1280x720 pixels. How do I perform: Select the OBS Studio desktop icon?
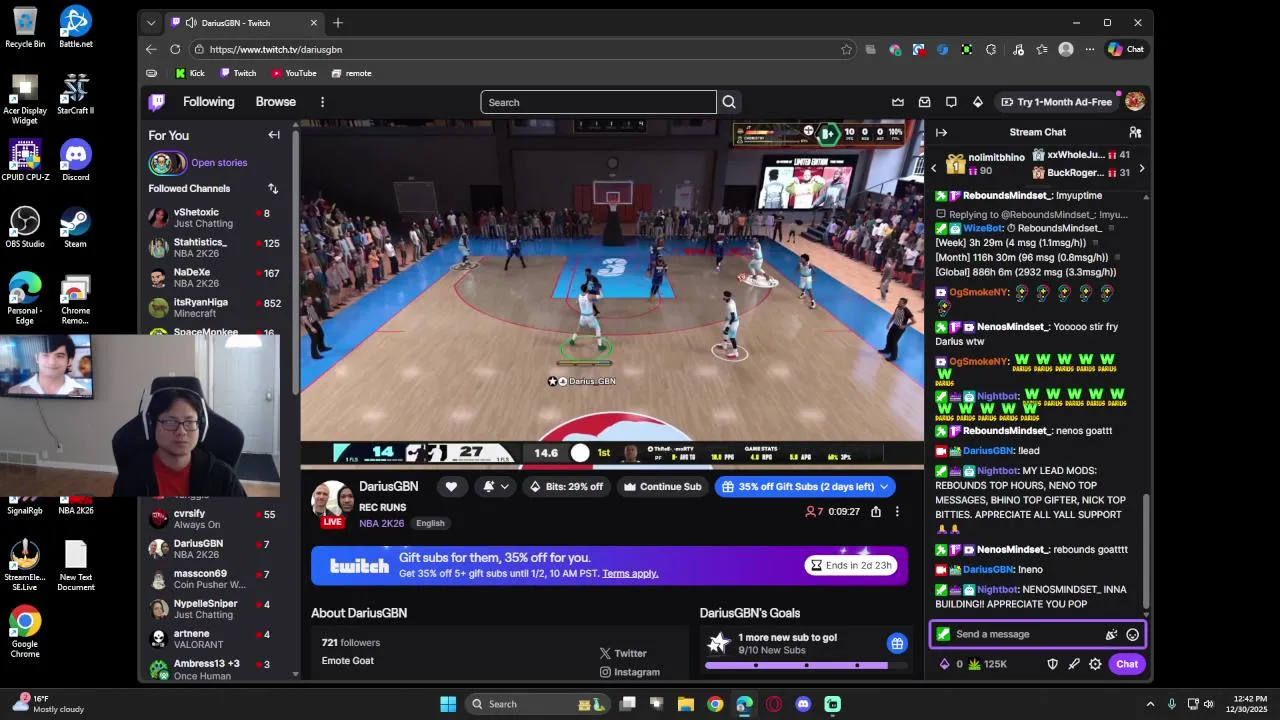click(25, 227)
